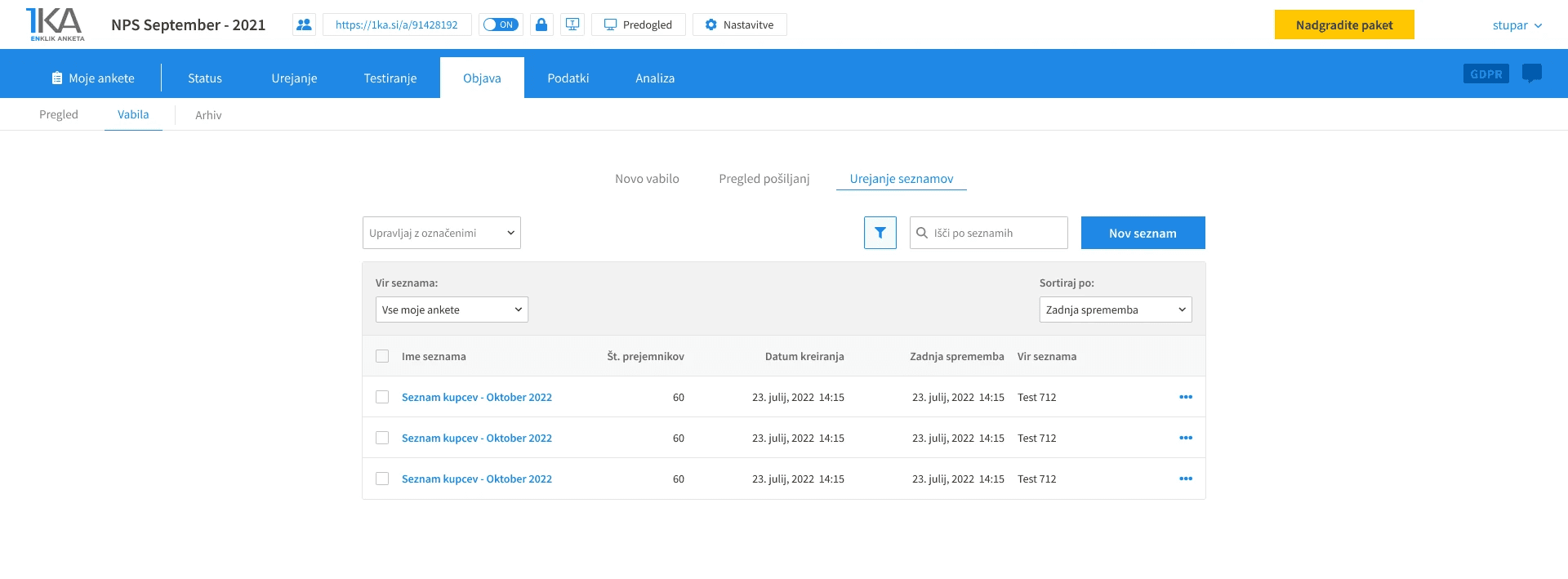Open three-dot menu for third Seznam kupcev row
The width and height of the screenshot is (1568, 579).
click(1186, 479)
